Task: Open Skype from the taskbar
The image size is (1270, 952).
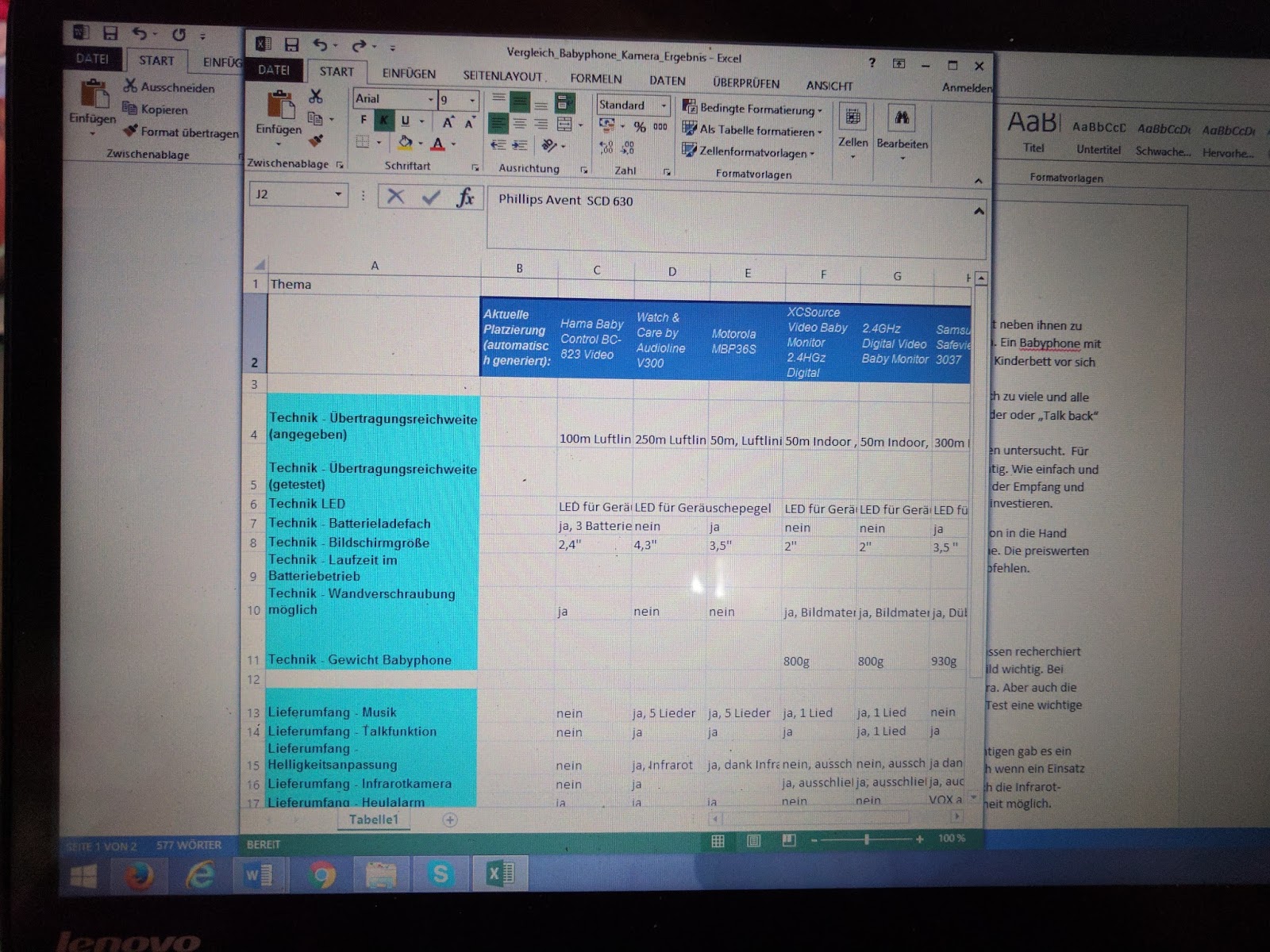Action: [440, 873]
